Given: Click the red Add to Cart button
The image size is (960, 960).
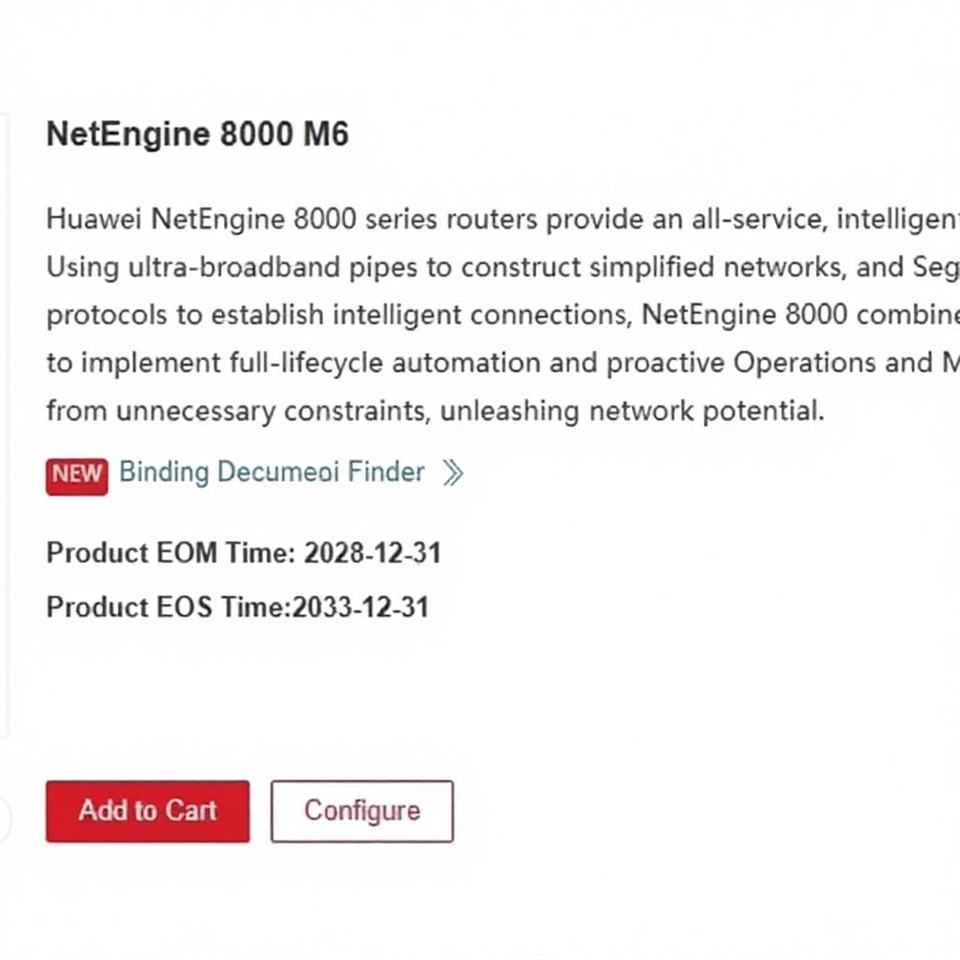Looking at the screenshot, I should [x=147, y=811].
